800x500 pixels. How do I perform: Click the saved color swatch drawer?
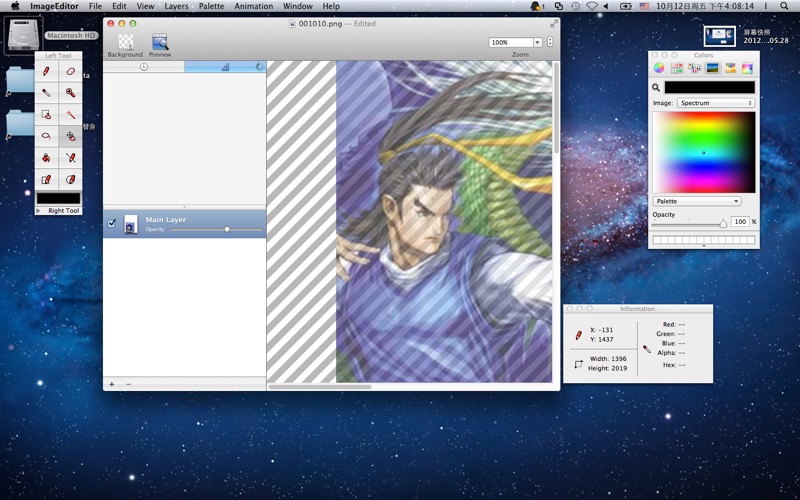[704, 240]
